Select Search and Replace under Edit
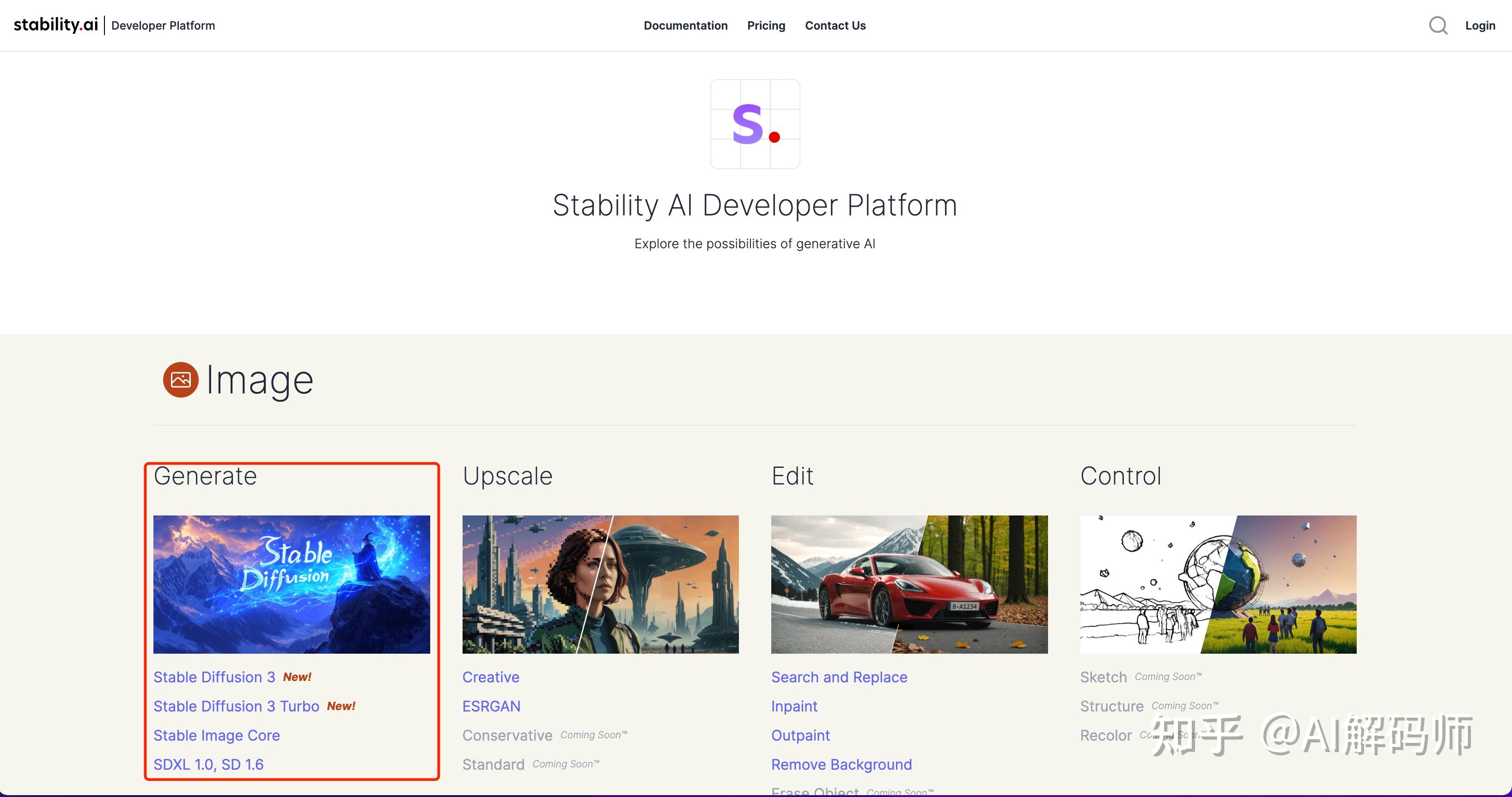Viewport: 1512px width, 797px height. 839,677
